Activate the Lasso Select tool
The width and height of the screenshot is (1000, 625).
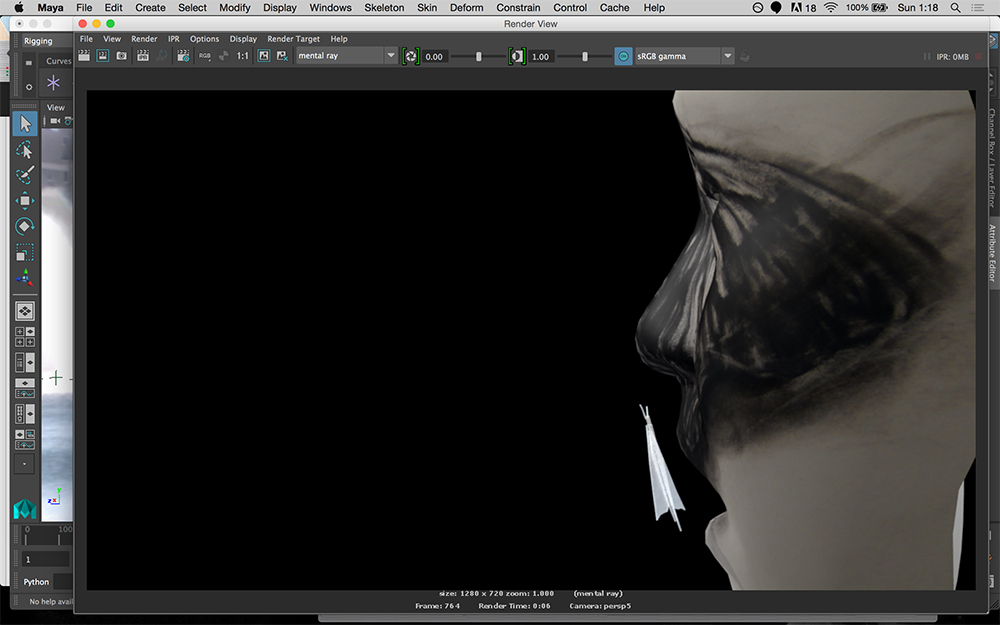coord(25,150)
